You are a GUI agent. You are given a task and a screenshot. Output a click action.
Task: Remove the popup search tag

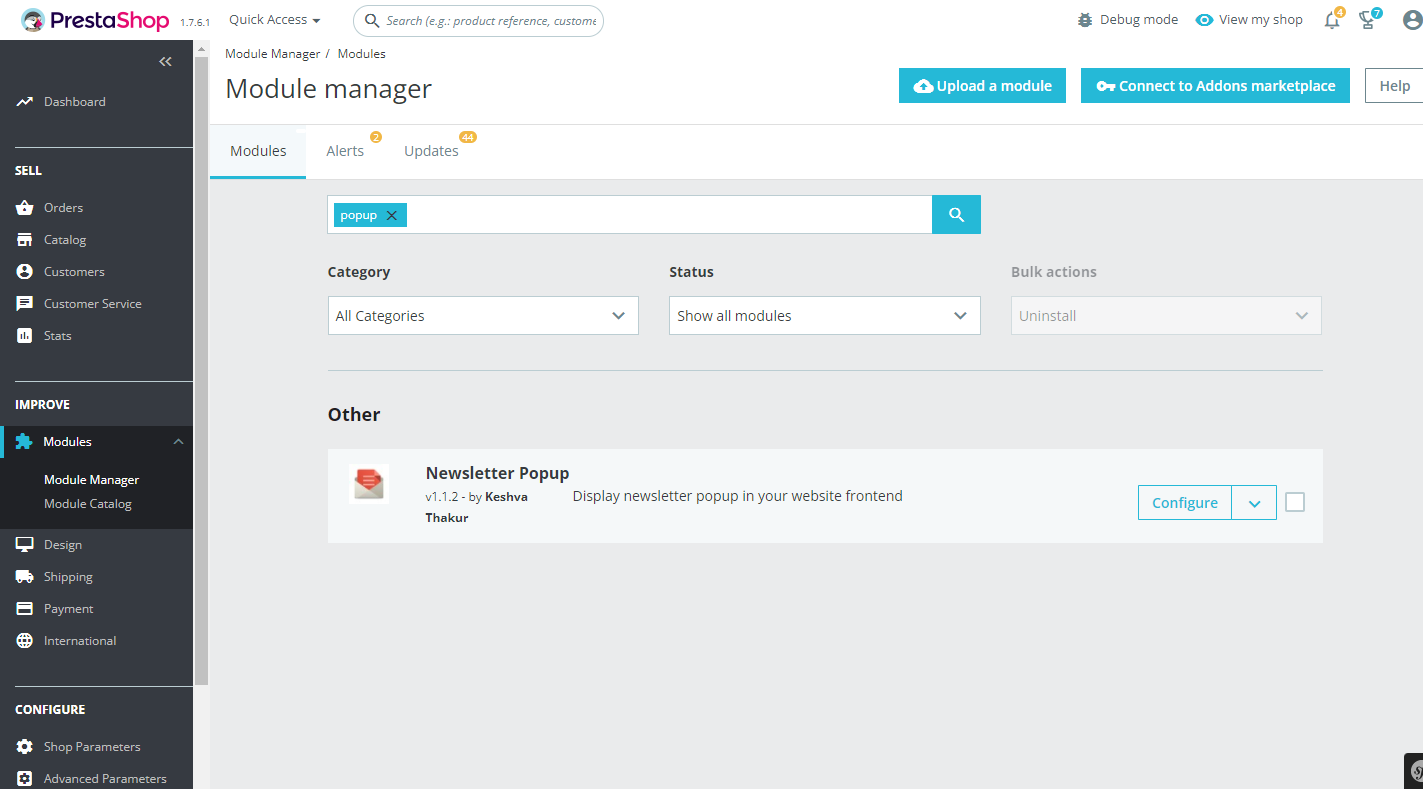[391, 215]
